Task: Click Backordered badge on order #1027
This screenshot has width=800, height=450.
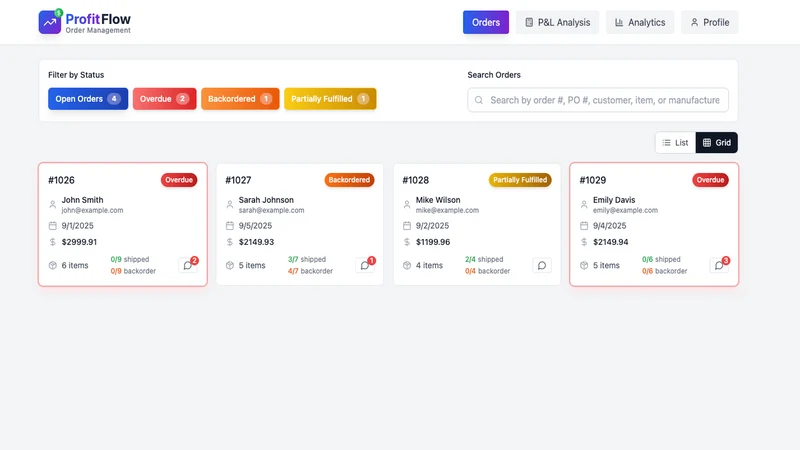Action: 349,180
